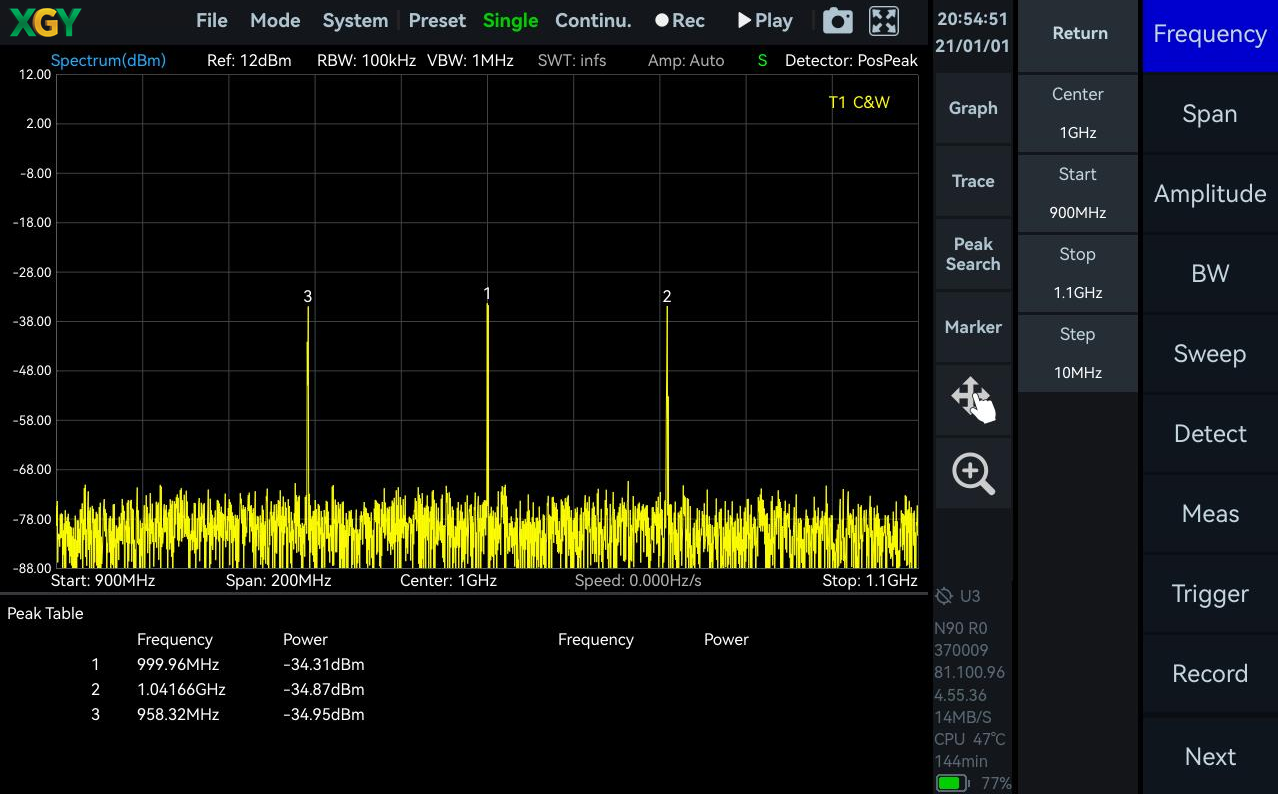Screen dimensions: 1278x794
Task: Click peak marker 3 on the spectrum
Action: pos(308,296)
